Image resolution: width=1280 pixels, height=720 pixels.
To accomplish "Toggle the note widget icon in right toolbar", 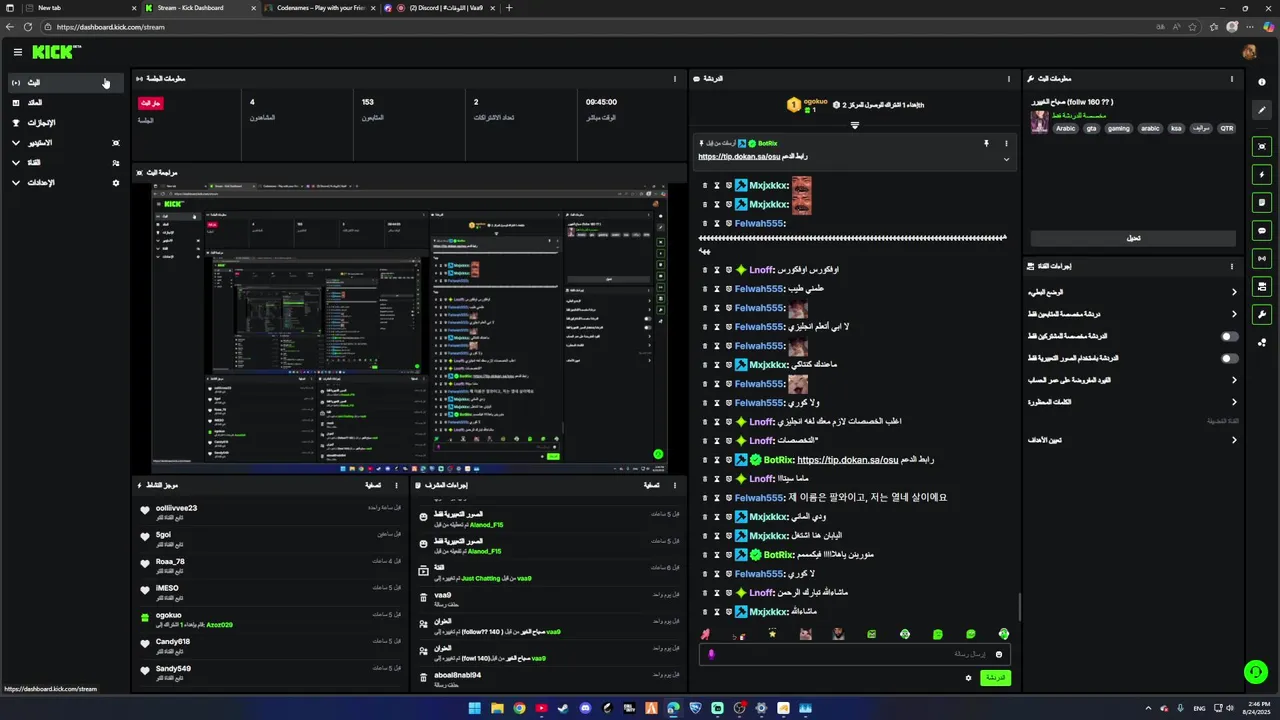I will coord(1262,203).
